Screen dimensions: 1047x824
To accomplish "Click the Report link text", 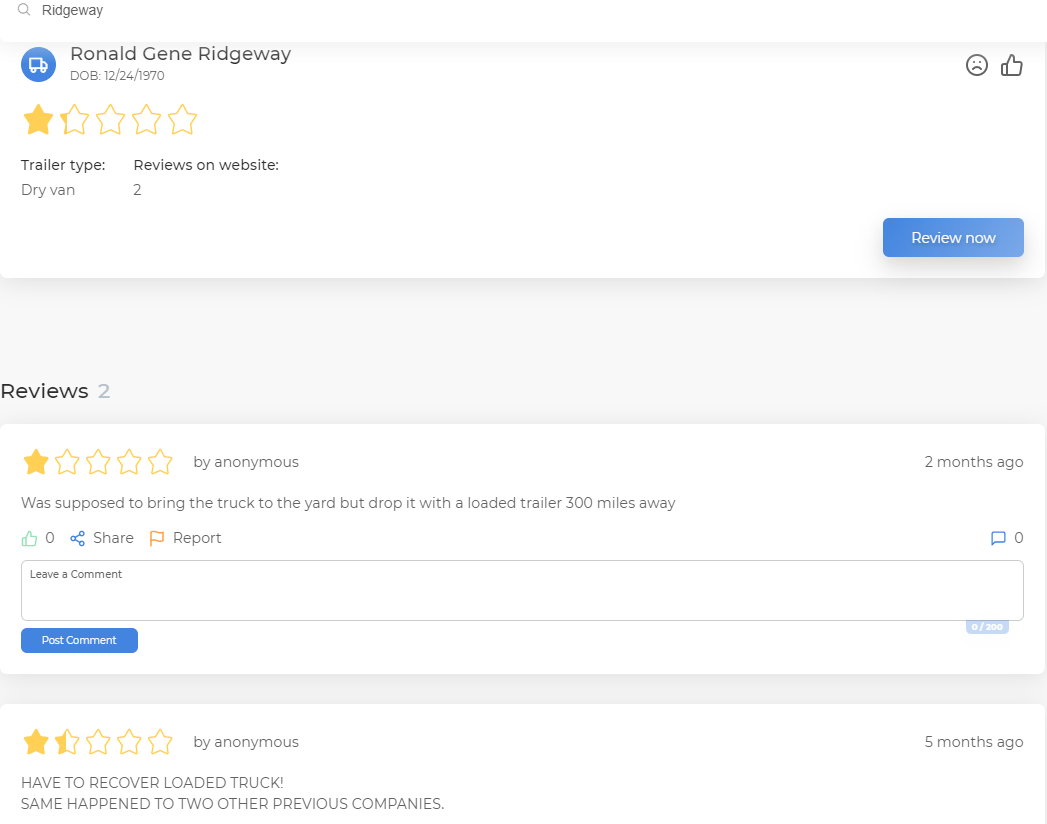I will point(197,538).
